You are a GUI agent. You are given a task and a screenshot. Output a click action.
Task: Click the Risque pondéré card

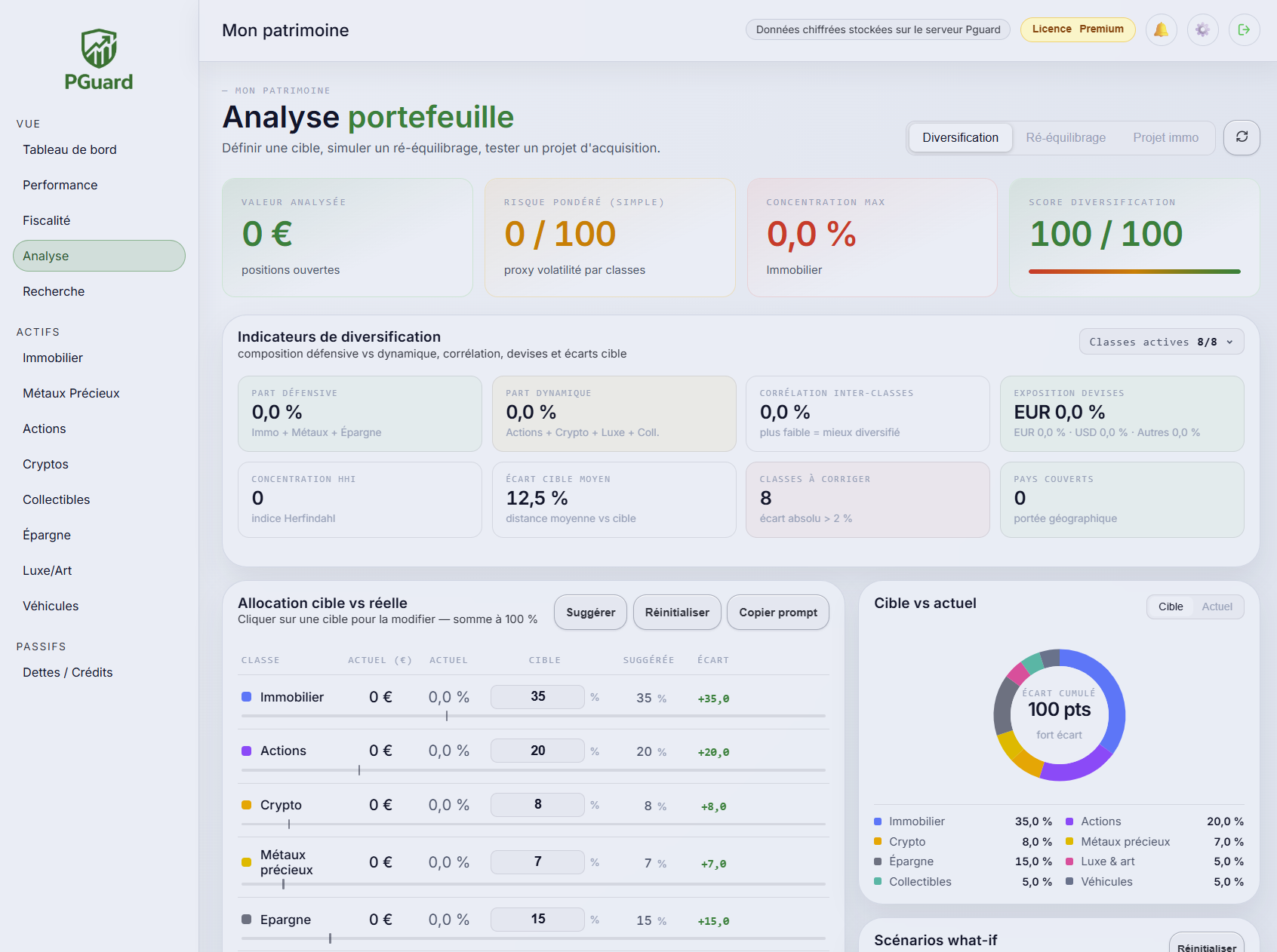(x=610, y=238)
